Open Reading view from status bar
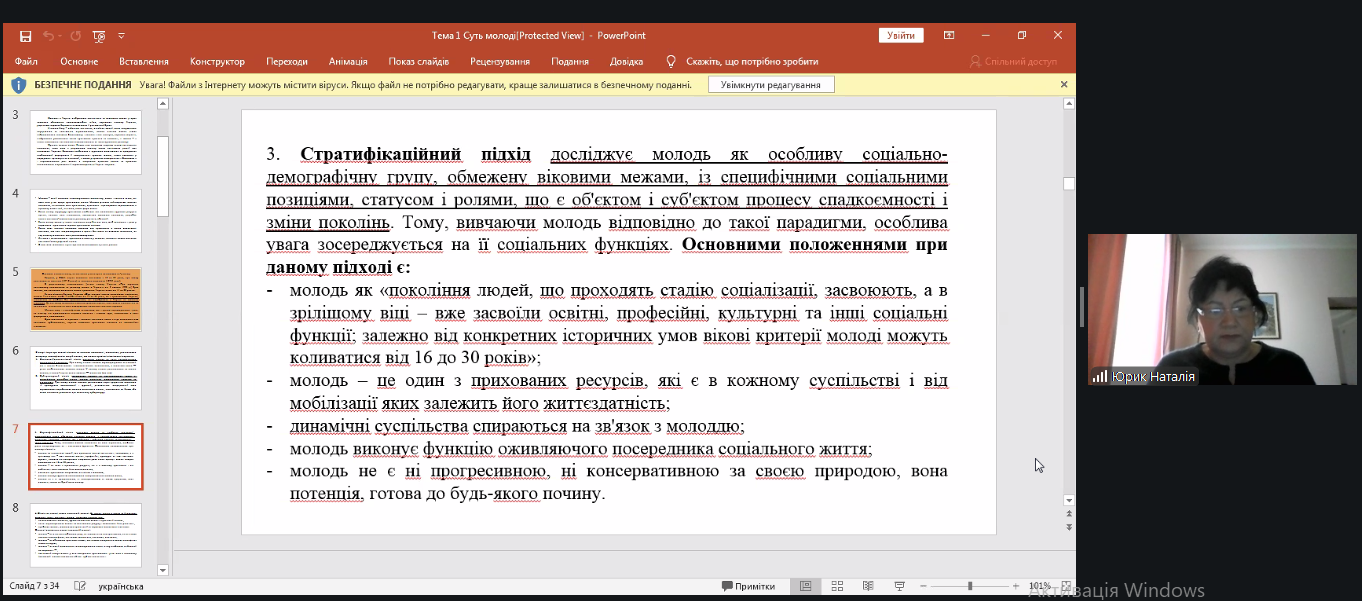The width and height of the screenshot is (1362, 601). pyautogui.click(x=868, y=586)
